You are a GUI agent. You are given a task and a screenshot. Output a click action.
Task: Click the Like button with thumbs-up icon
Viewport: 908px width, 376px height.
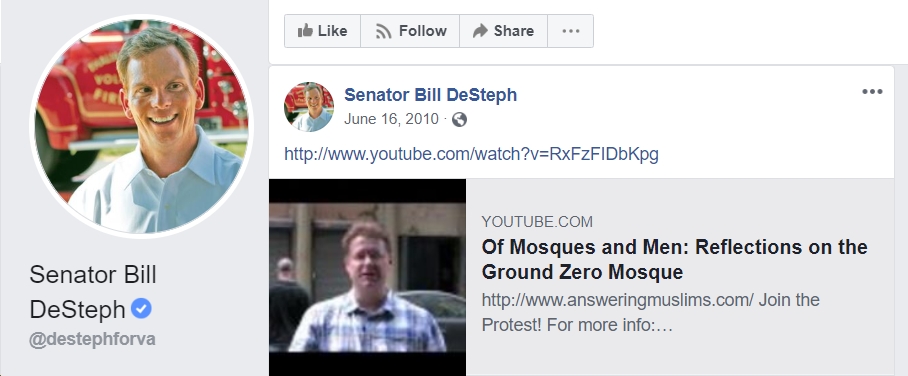[323, 31]
